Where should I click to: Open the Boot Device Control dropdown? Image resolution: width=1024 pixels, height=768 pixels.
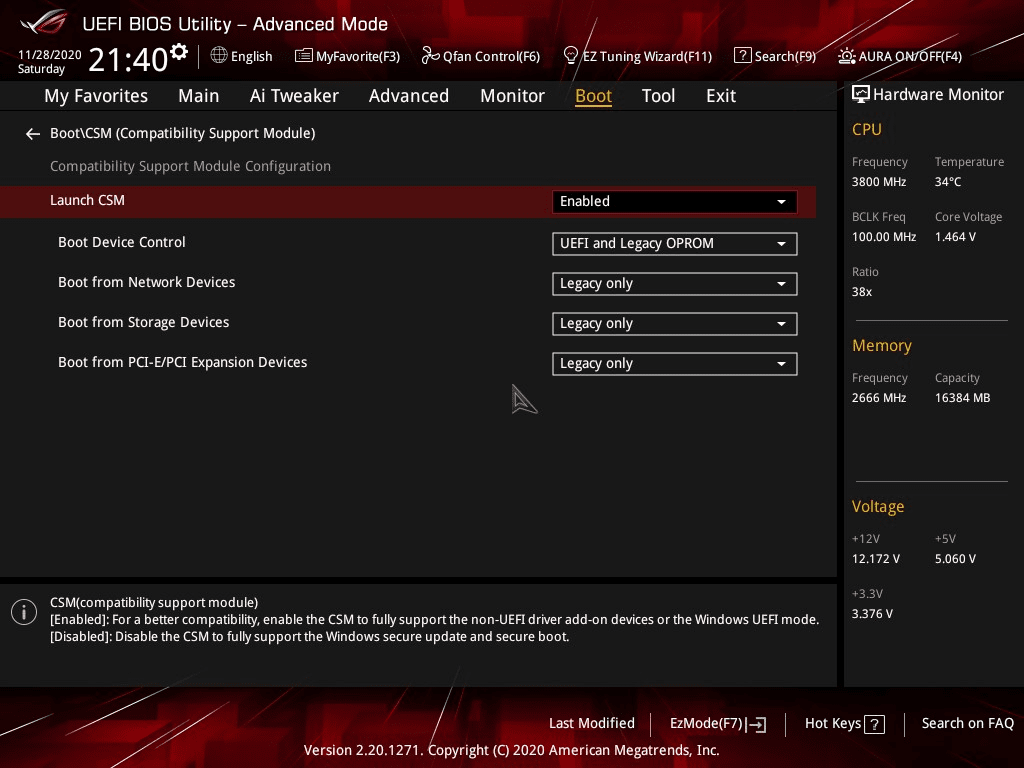point(675,244)
